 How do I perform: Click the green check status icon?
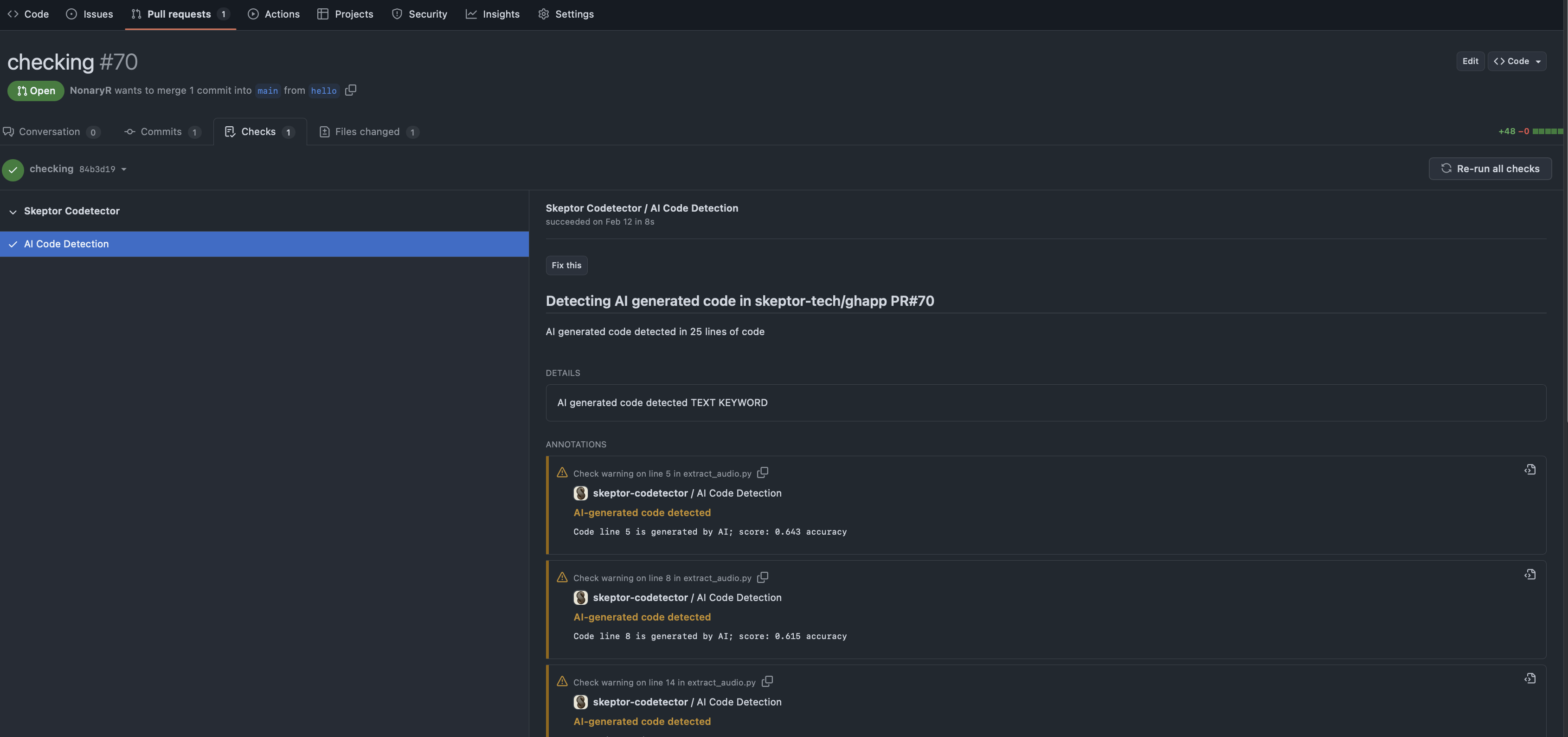13,170
